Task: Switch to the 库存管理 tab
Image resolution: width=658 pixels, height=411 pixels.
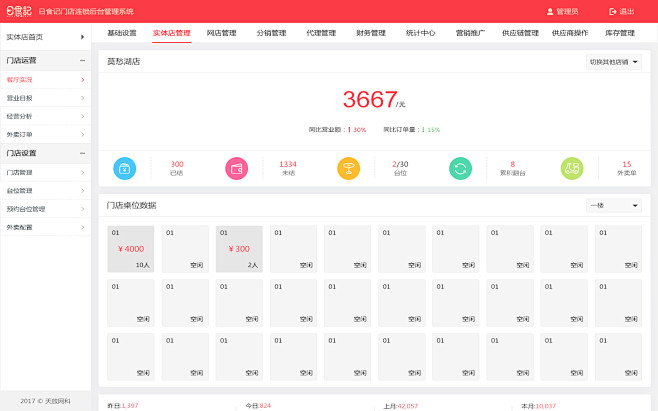Action: coord(620,33)
